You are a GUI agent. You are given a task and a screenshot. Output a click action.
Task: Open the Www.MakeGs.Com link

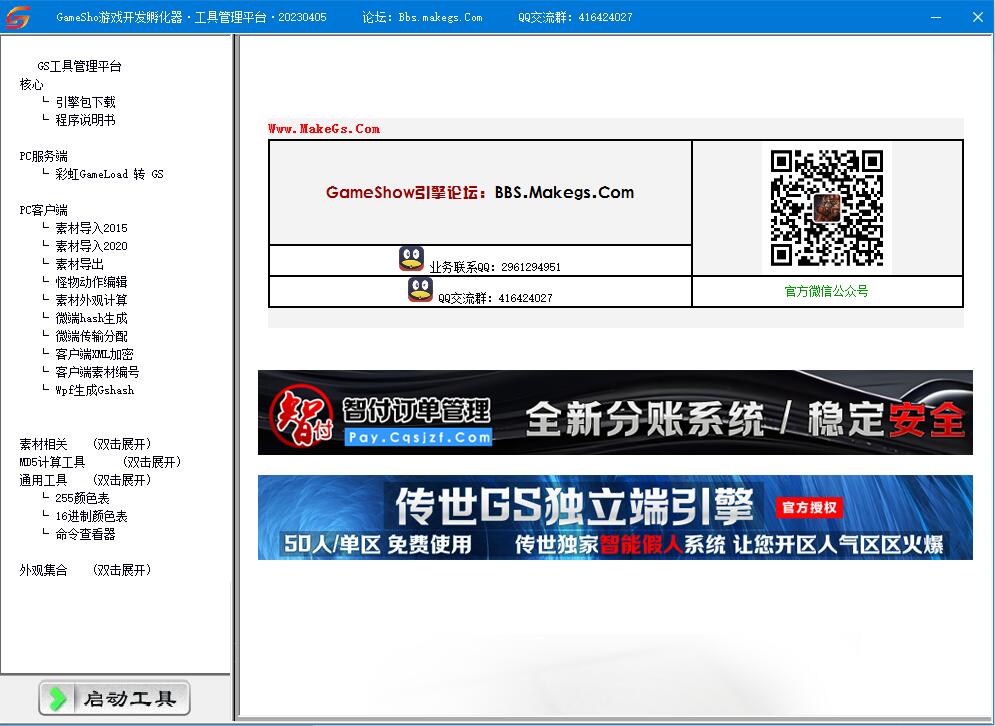point(324,129)
